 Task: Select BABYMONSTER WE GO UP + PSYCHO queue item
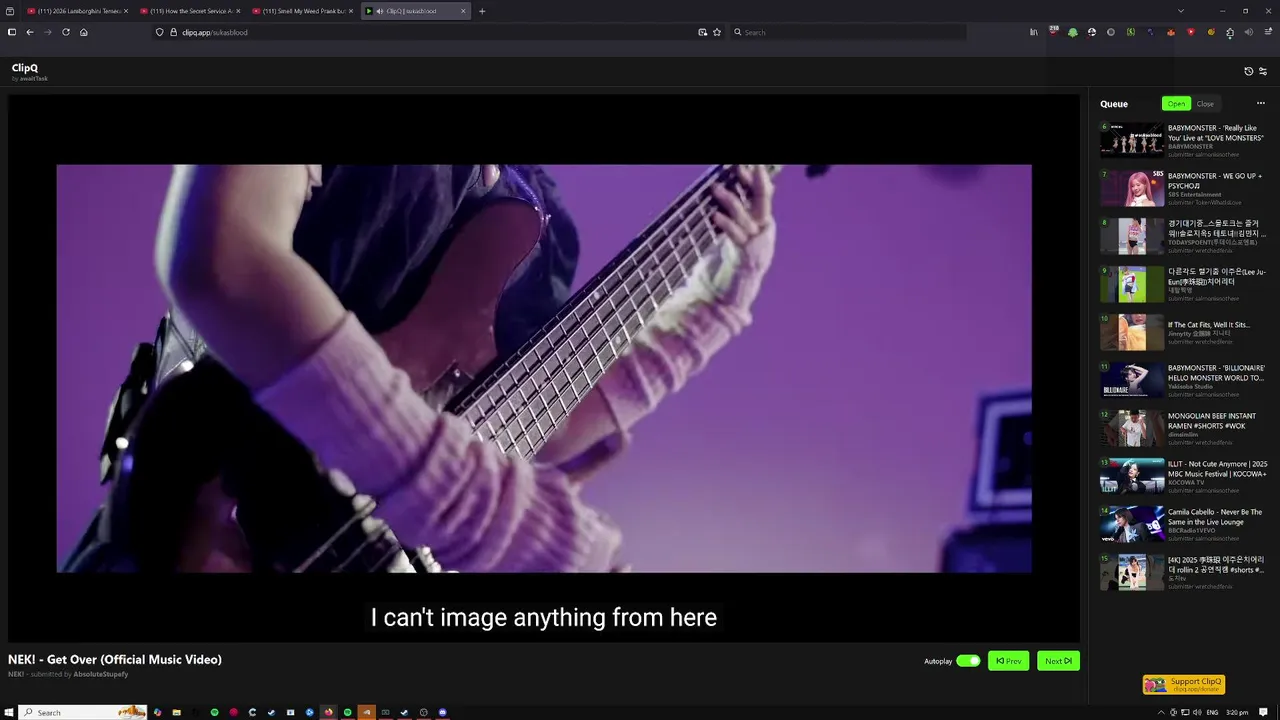[x=1184, y=188]
